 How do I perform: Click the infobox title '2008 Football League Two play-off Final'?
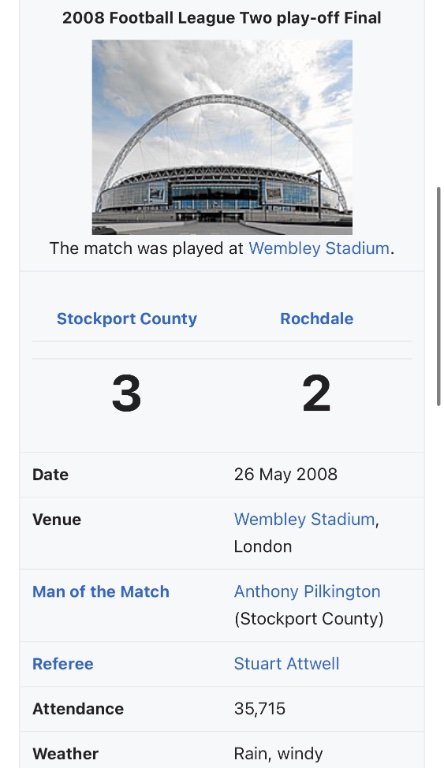coord(222,18)
